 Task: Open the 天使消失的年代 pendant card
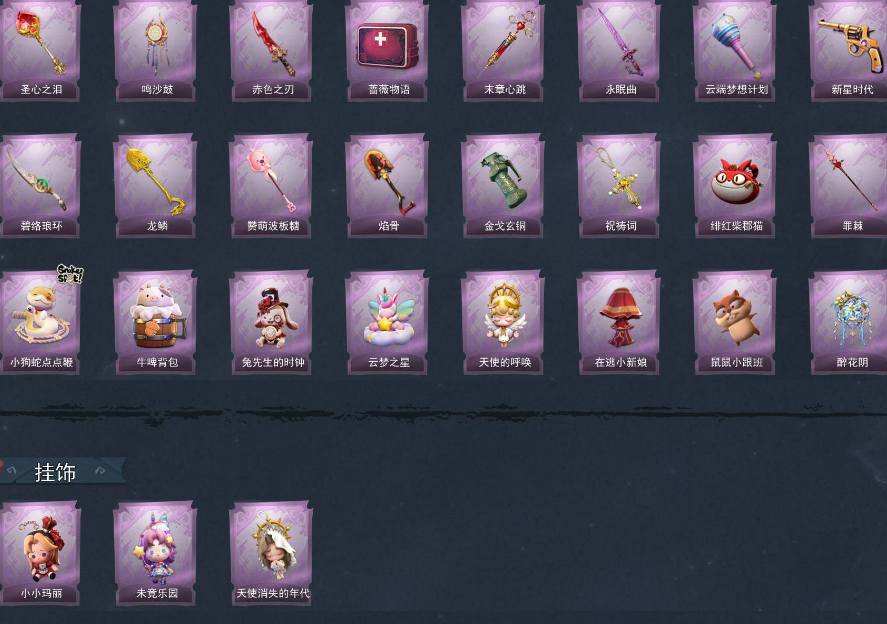point(271,553)
